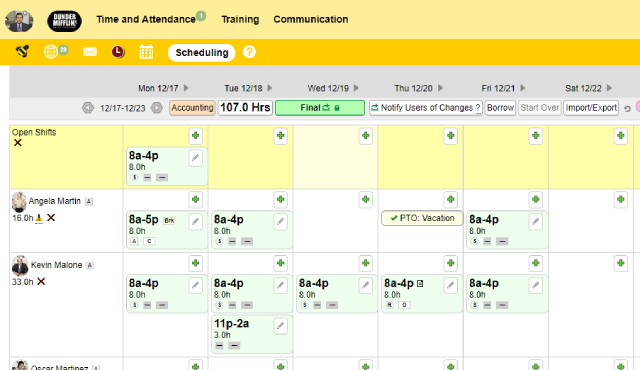Open the red time clock icon
The width and height of the screenshot is (640, 370).
click(118, 52)
